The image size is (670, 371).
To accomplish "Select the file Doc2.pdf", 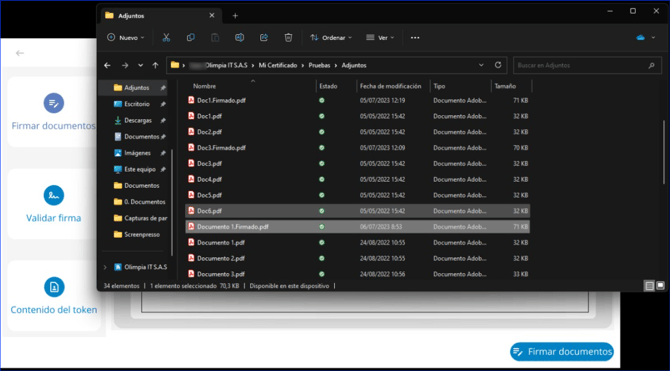I will click(x=358, y=132).
